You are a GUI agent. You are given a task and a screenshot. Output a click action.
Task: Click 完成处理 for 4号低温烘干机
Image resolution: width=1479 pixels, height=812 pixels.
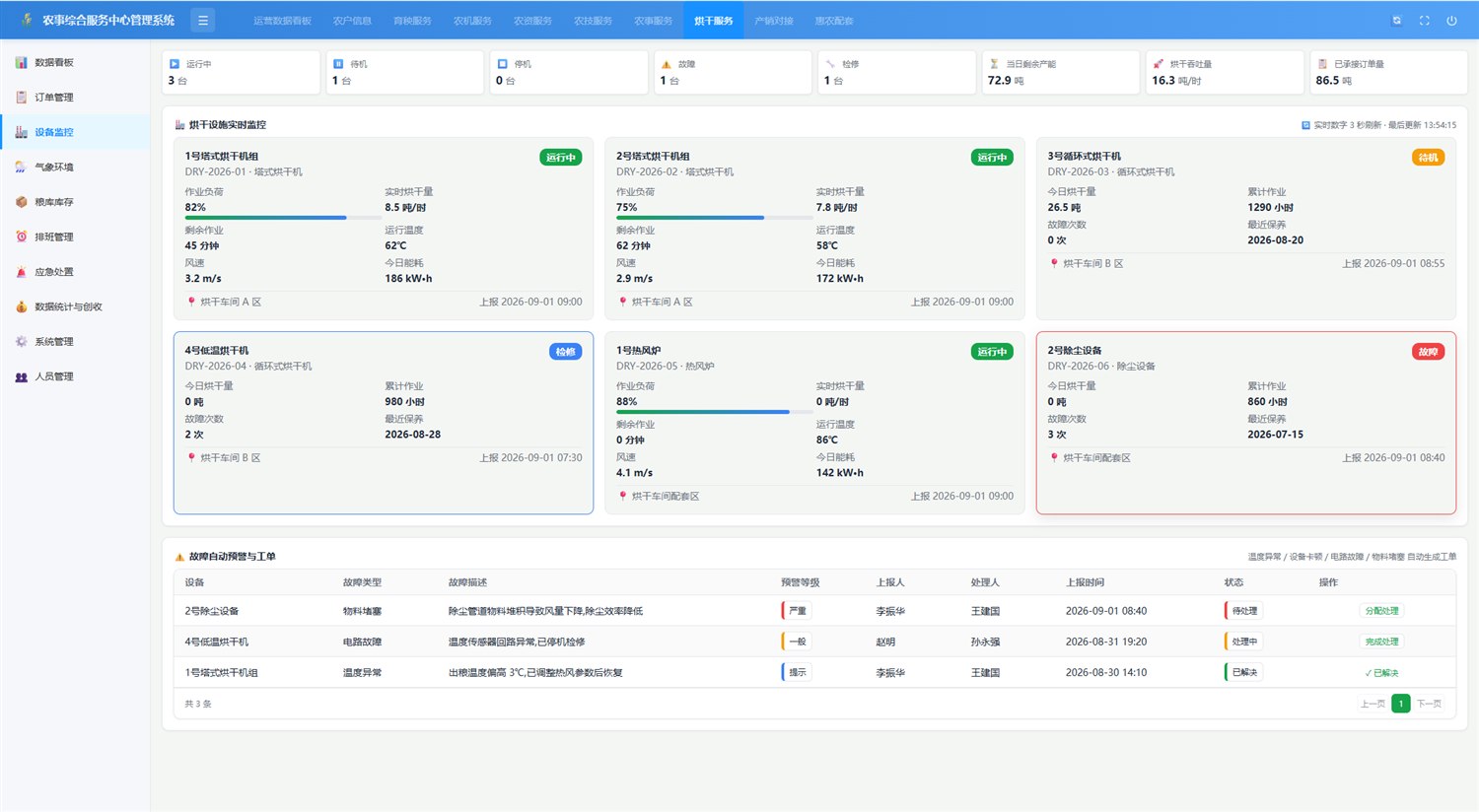1381,642
